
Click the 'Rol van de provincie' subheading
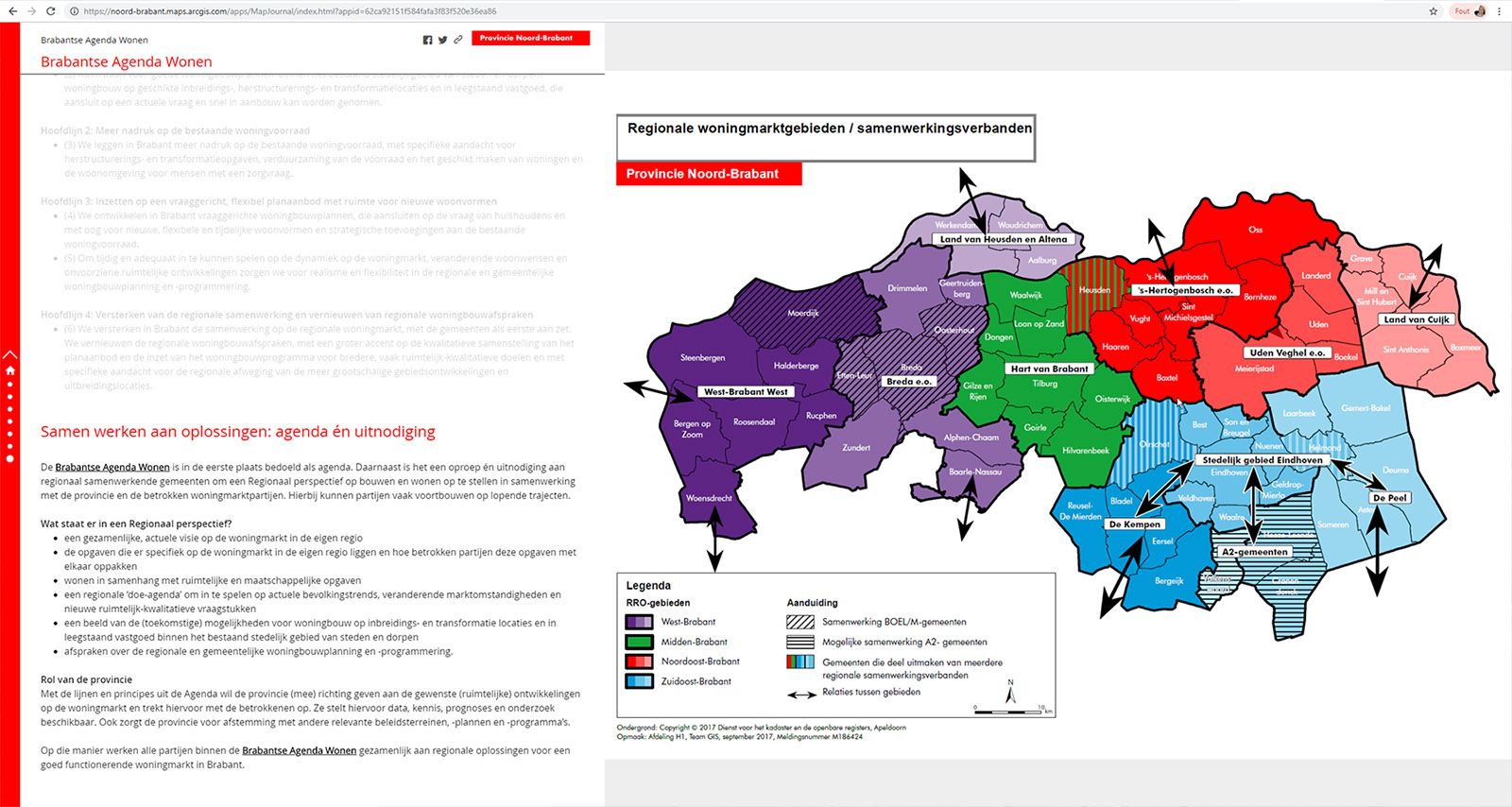(86, 679)
